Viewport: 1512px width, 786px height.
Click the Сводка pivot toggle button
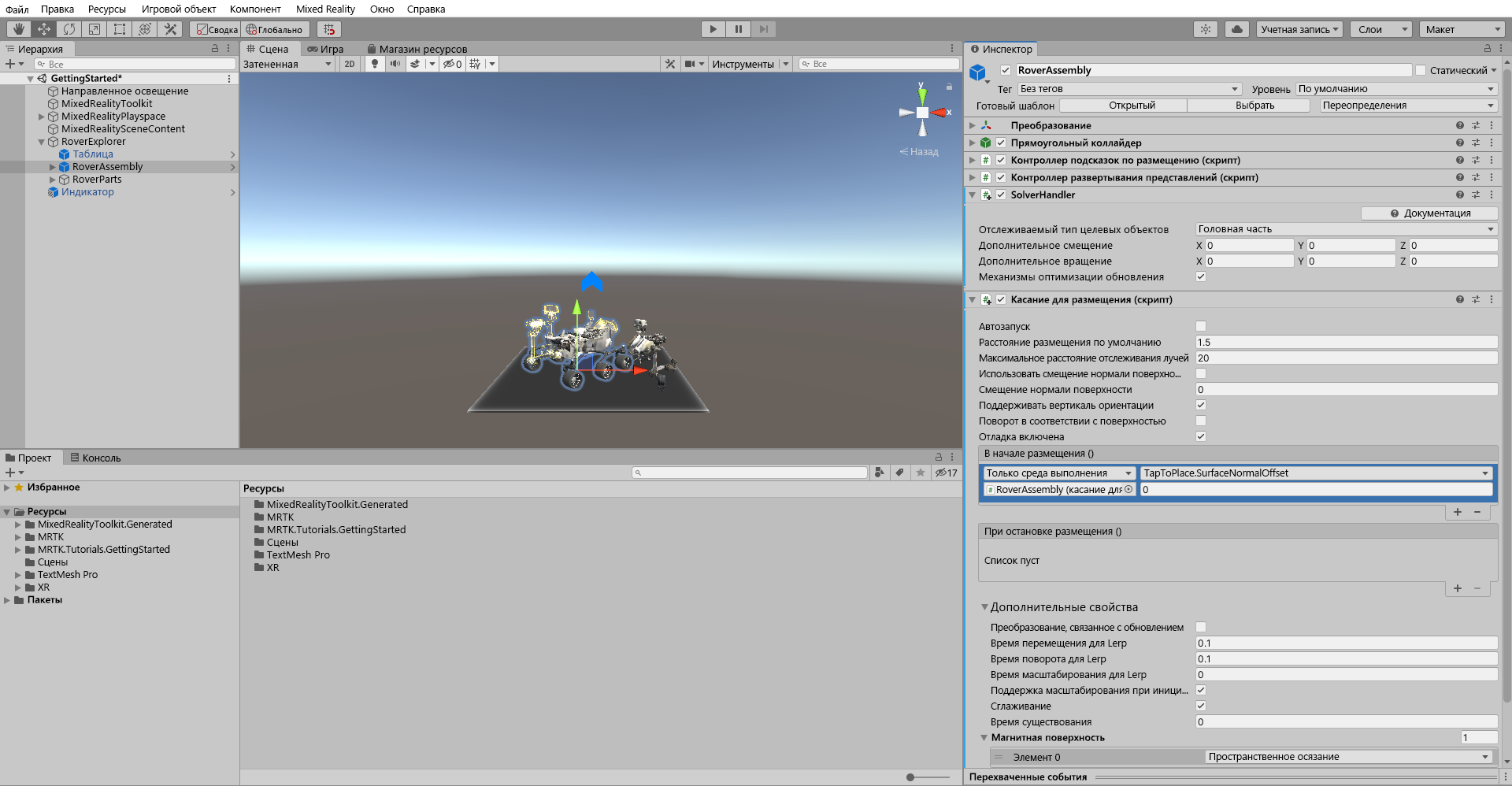point(217,29)
